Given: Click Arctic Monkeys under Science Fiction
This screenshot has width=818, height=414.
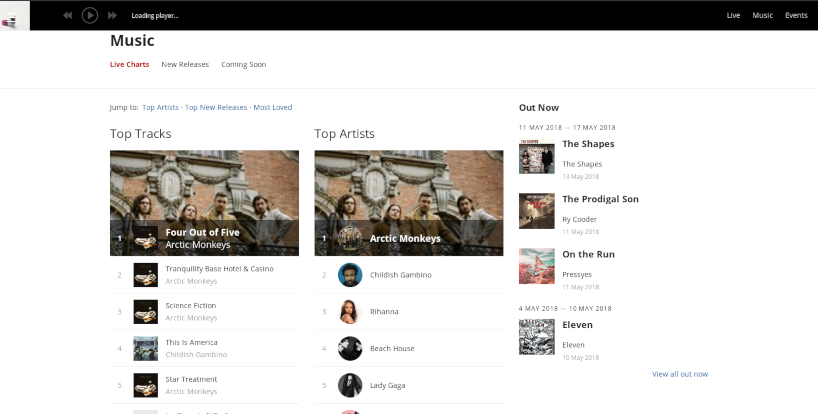Looking at the screenshot, I should tap(191, 318).
